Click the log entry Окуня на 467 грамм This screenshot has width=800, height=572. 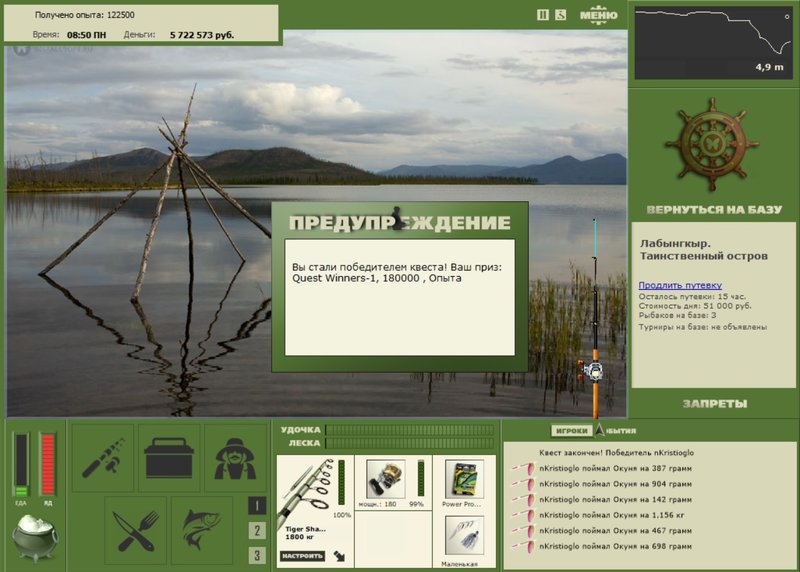tap(615, 531)
